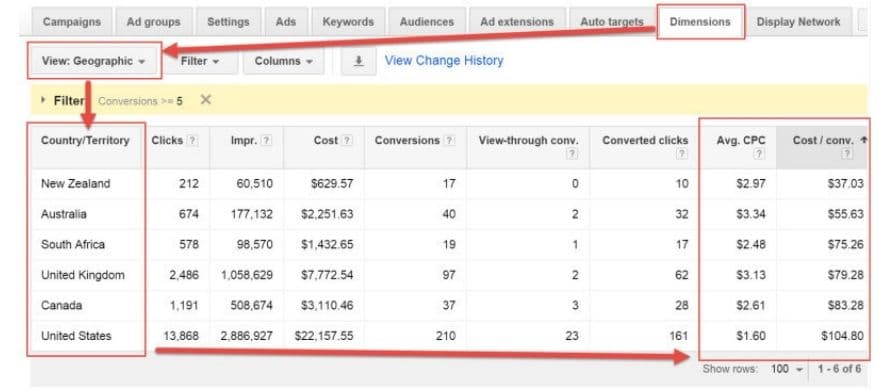Click the 13,868 clicks cell
The height and width of the screenshot is (390, 890).
coord(181,336)
